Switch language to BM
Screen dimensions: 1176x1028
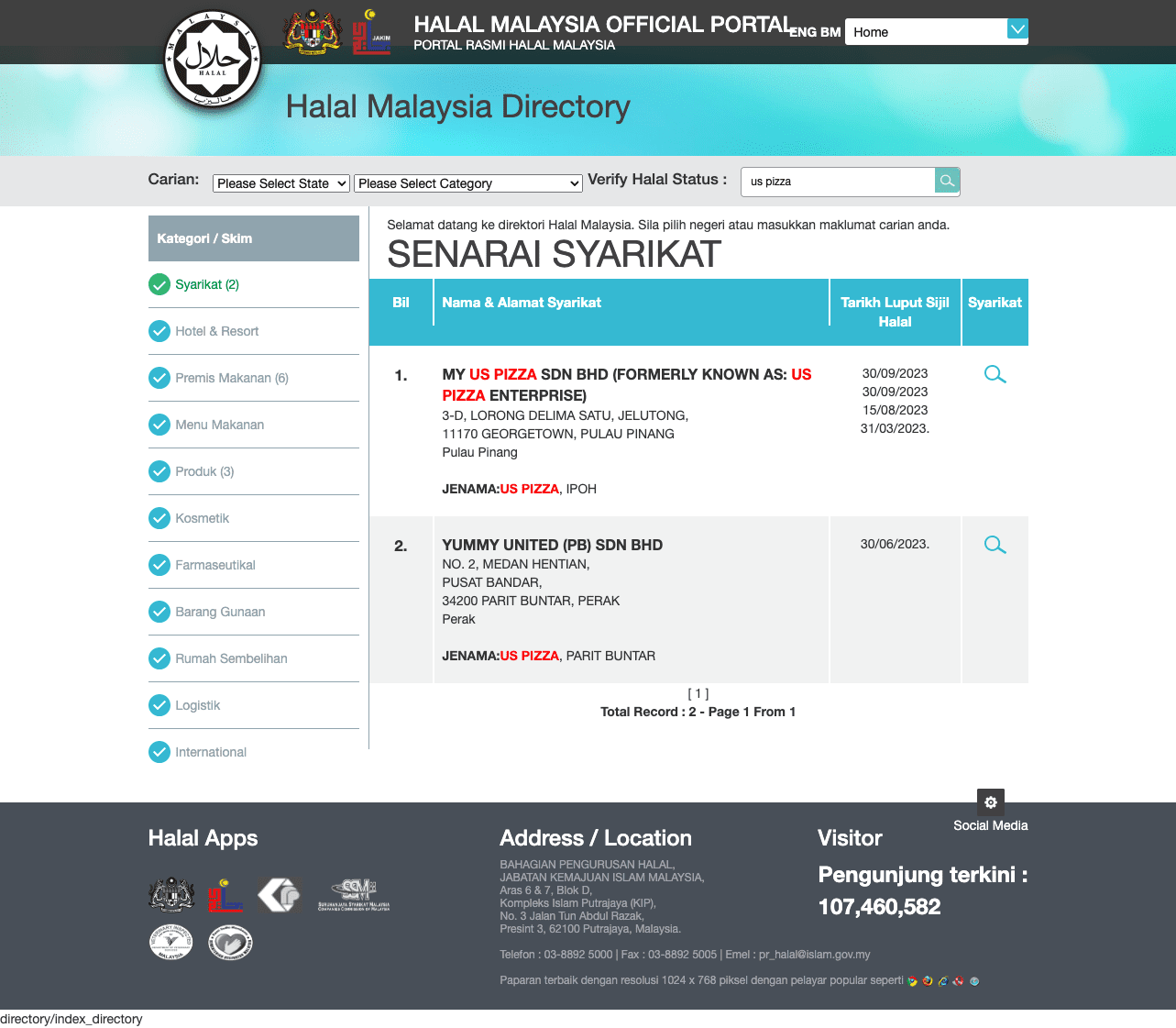pyautogui.click(x=830, y=32)
